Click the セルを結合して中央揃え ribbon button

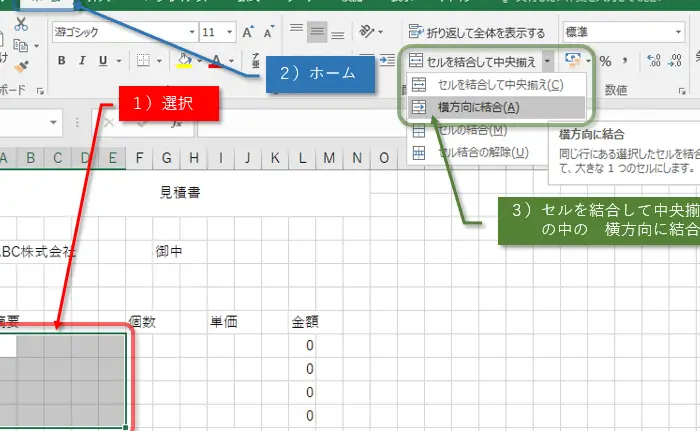(x=472, y=61)
